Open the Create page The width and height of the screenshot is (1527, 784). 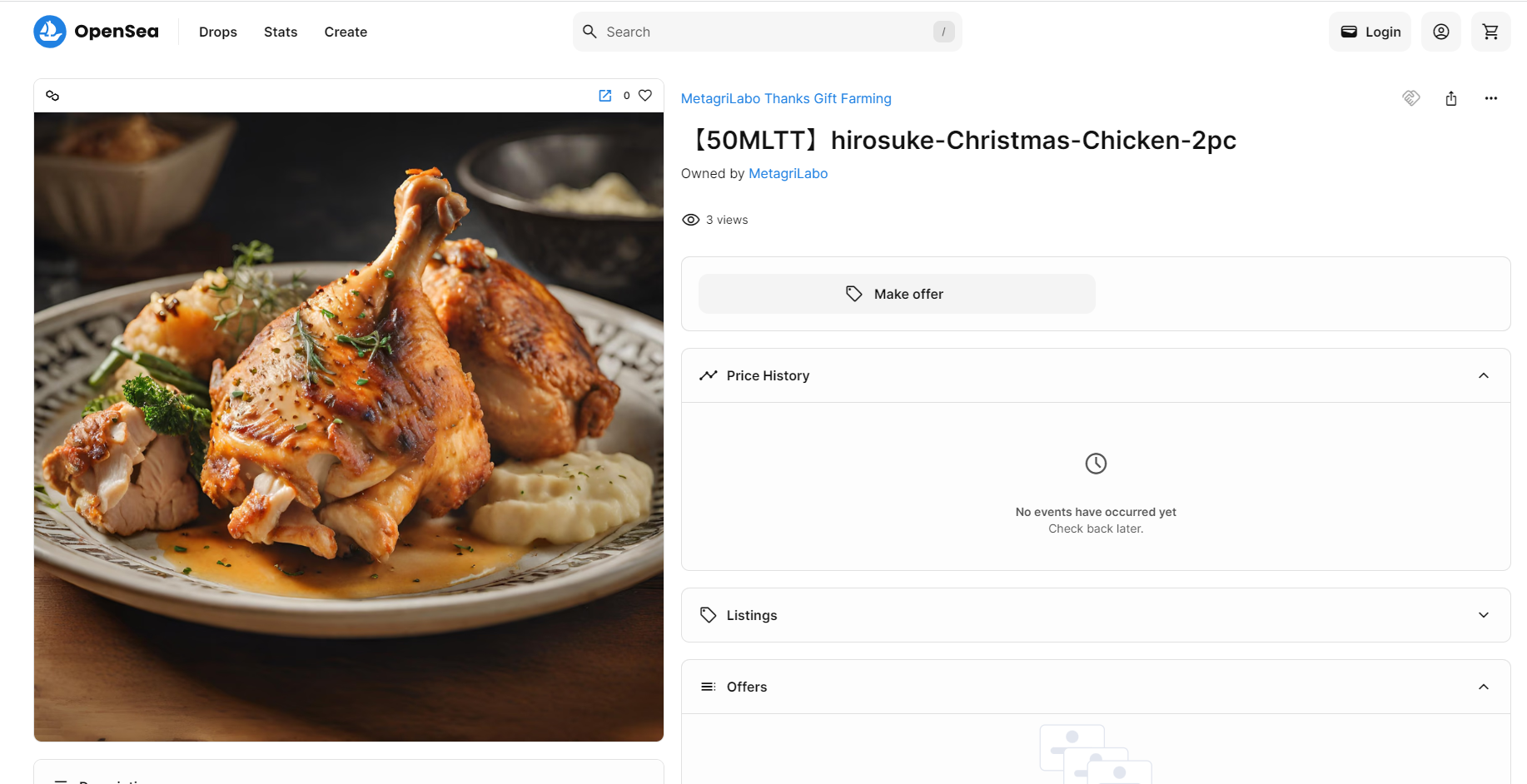(346, 32)
